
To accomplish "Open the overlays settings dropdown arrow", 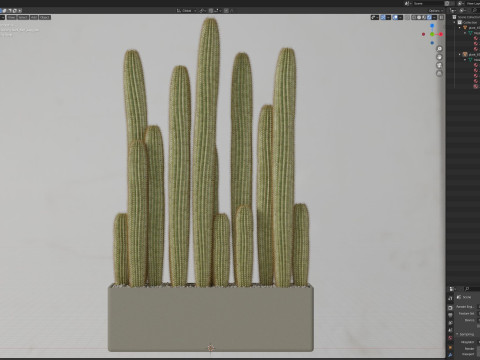I will [400, 17].
